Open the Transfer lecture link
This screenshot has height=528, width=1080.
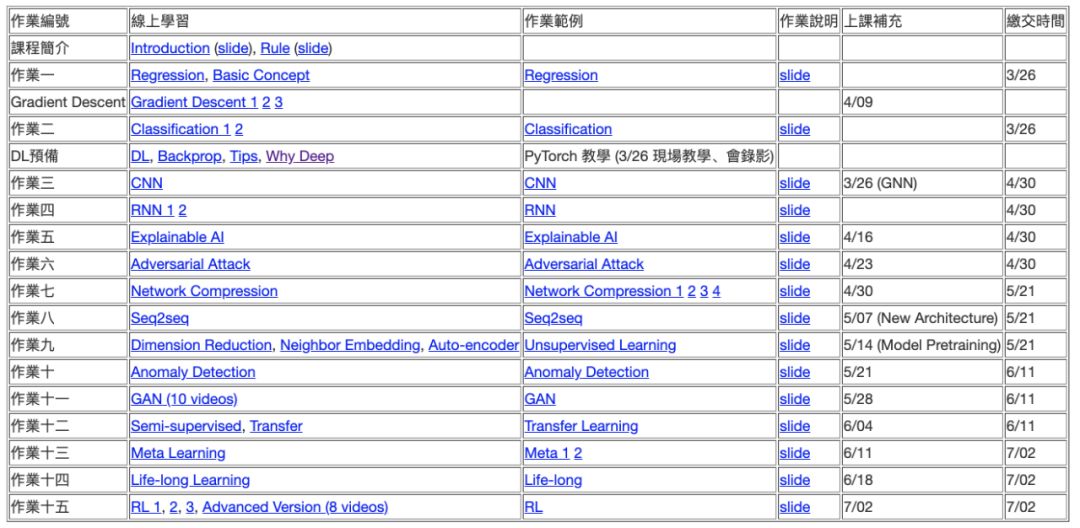(276, 426)
